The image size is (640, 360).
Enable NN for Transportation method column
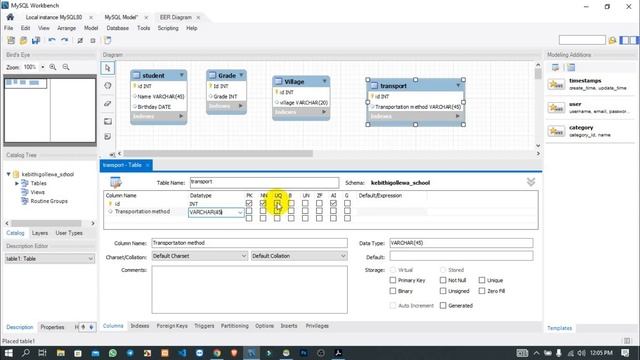click(263, 211)
